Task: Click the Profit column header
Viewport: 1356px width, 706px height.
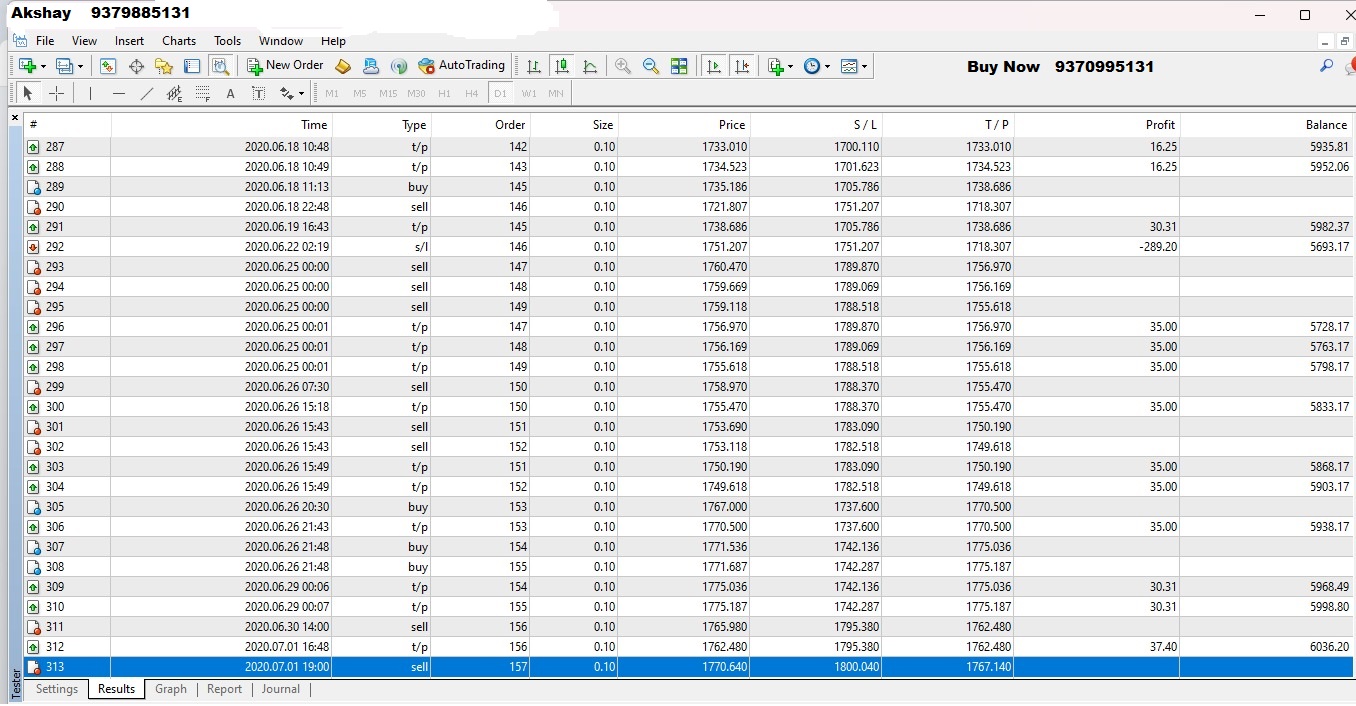Action: tap(1160, 125)
